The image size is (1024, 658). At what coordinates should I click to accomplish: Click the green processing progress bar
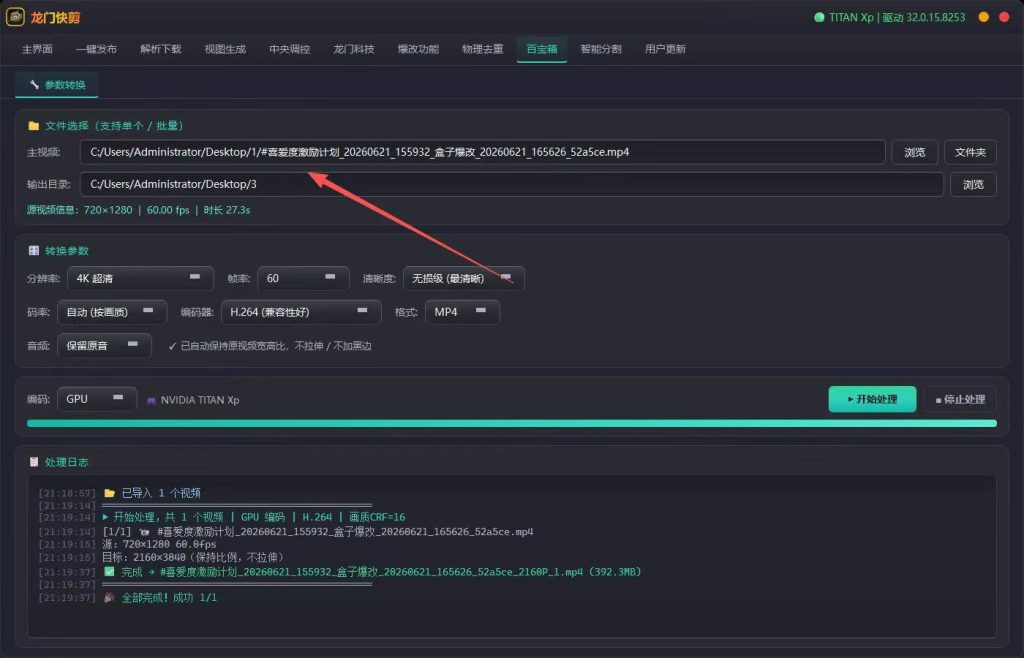point(511,424)
